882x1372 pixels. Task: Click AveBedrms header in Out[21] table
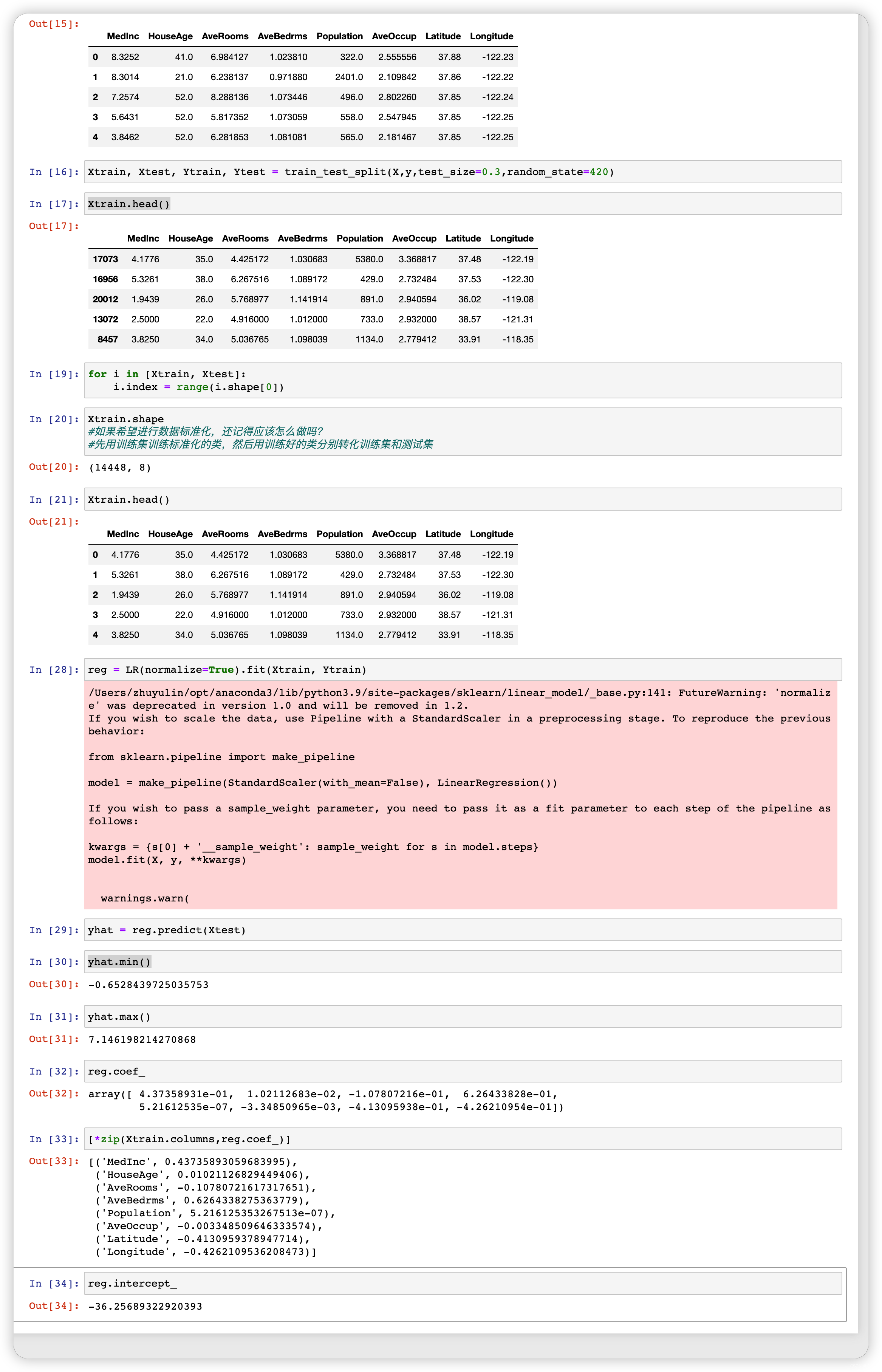click(282, 534)
